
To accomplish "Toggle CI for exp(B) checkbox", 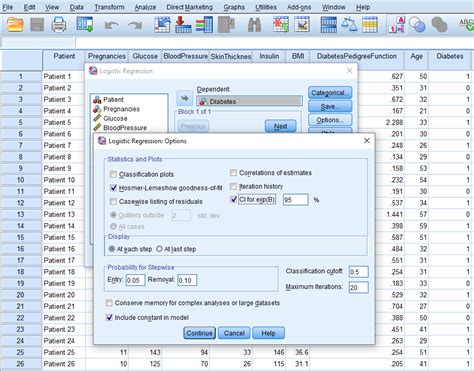I will pyautogui.click(x=233, y=199).
